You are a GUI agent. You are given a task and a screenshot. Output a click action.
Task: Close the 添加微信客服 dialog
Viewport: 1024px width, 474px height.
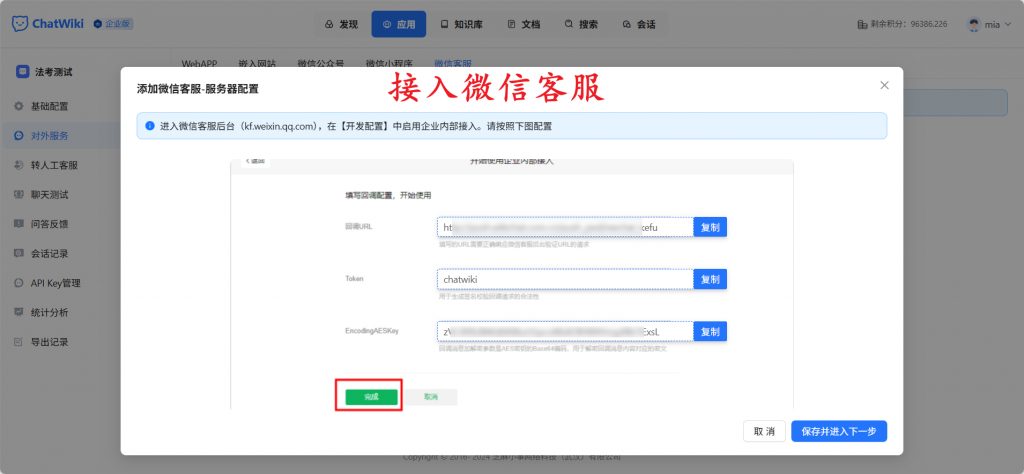pos(884,86)
